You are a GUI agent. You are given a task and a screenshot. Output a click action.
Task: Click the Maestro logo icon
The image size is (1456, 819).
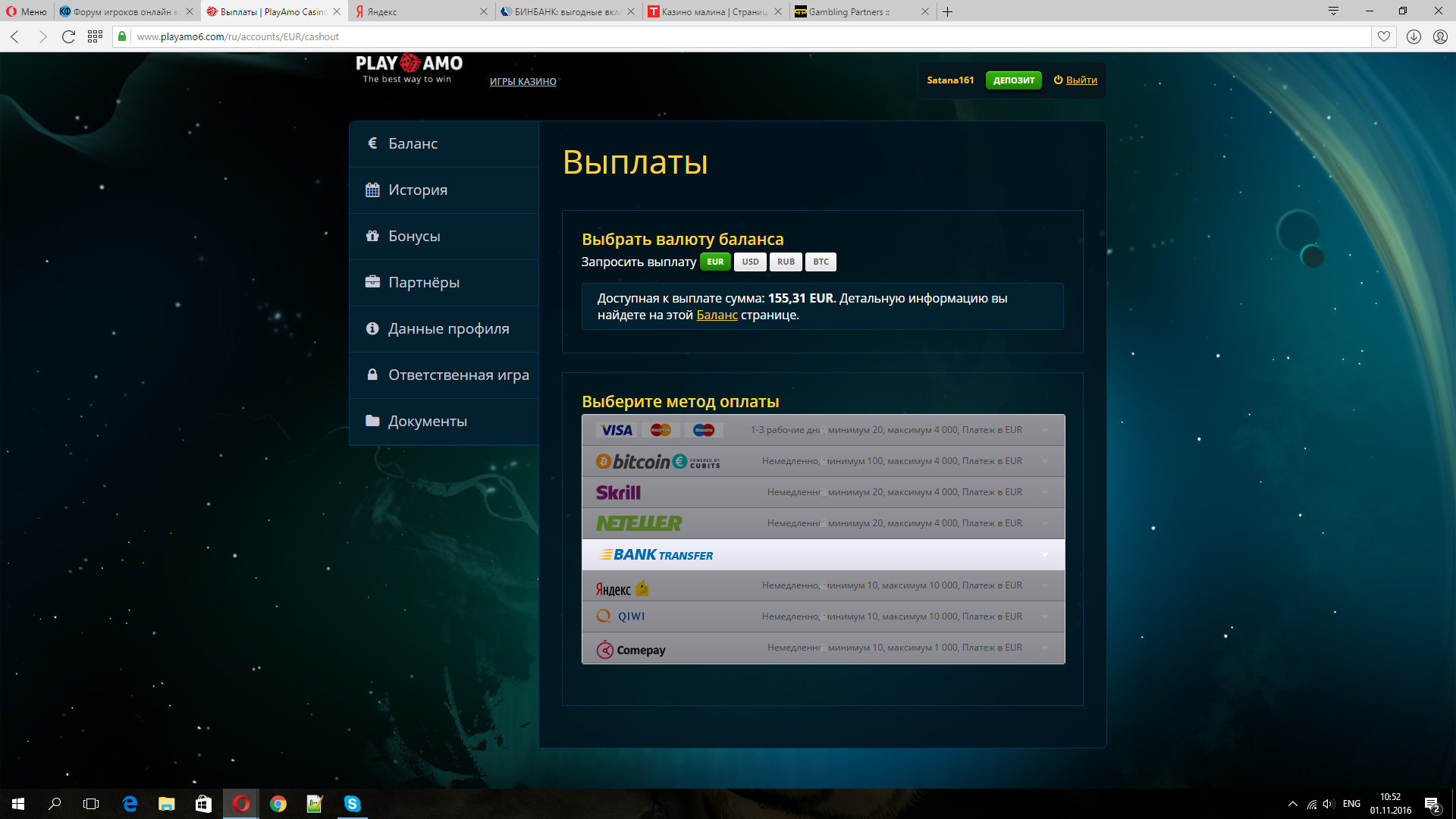[704, 430]
